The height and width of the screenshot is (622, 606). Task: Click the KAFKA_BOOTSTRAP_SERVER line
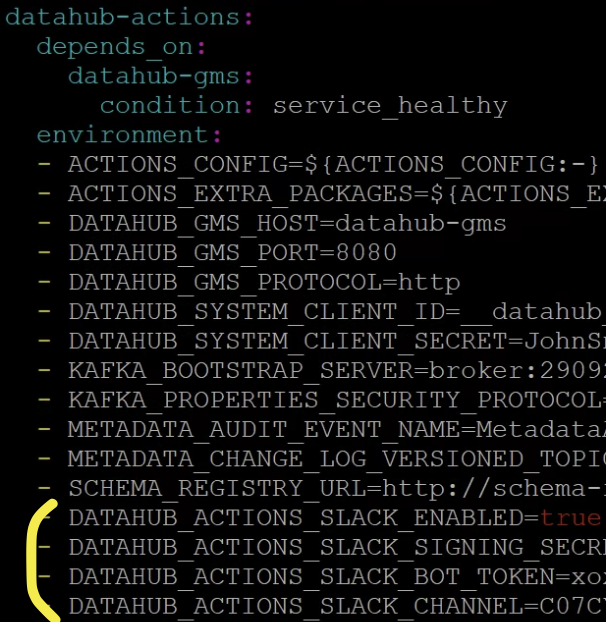(337, 371)
